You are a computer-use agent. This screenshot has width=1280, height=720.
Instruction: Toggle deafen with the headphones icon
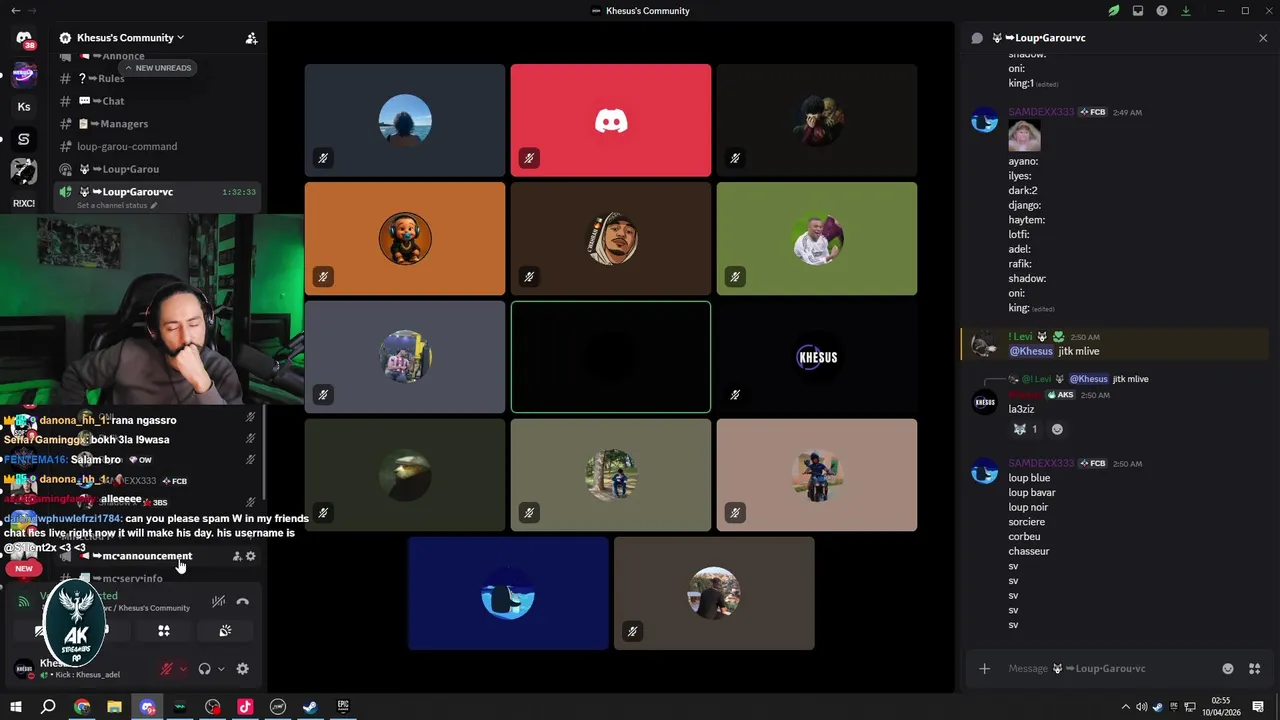tap(205, 669)
